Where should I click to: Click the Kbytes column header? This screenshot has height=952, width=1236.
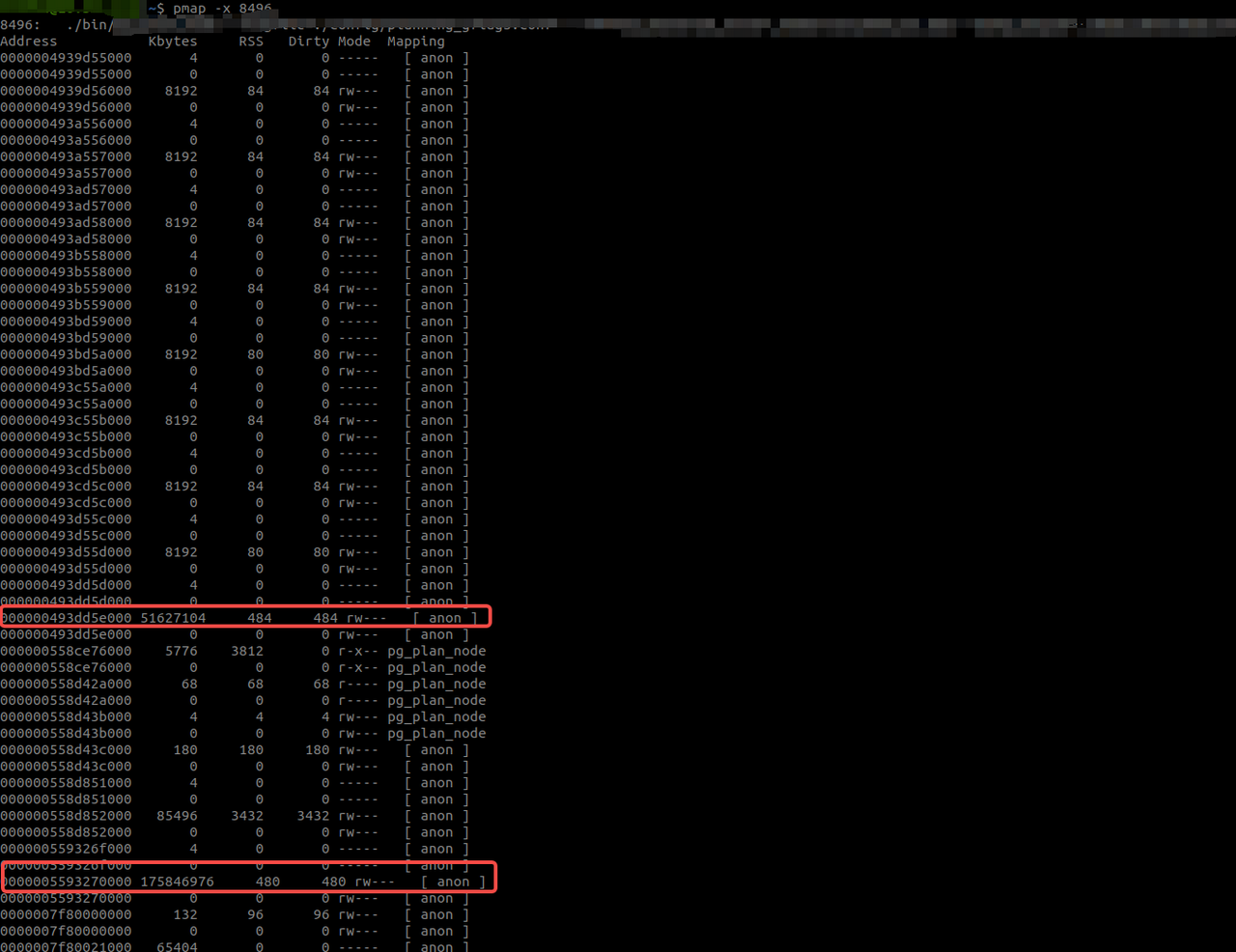pos(173,42)
